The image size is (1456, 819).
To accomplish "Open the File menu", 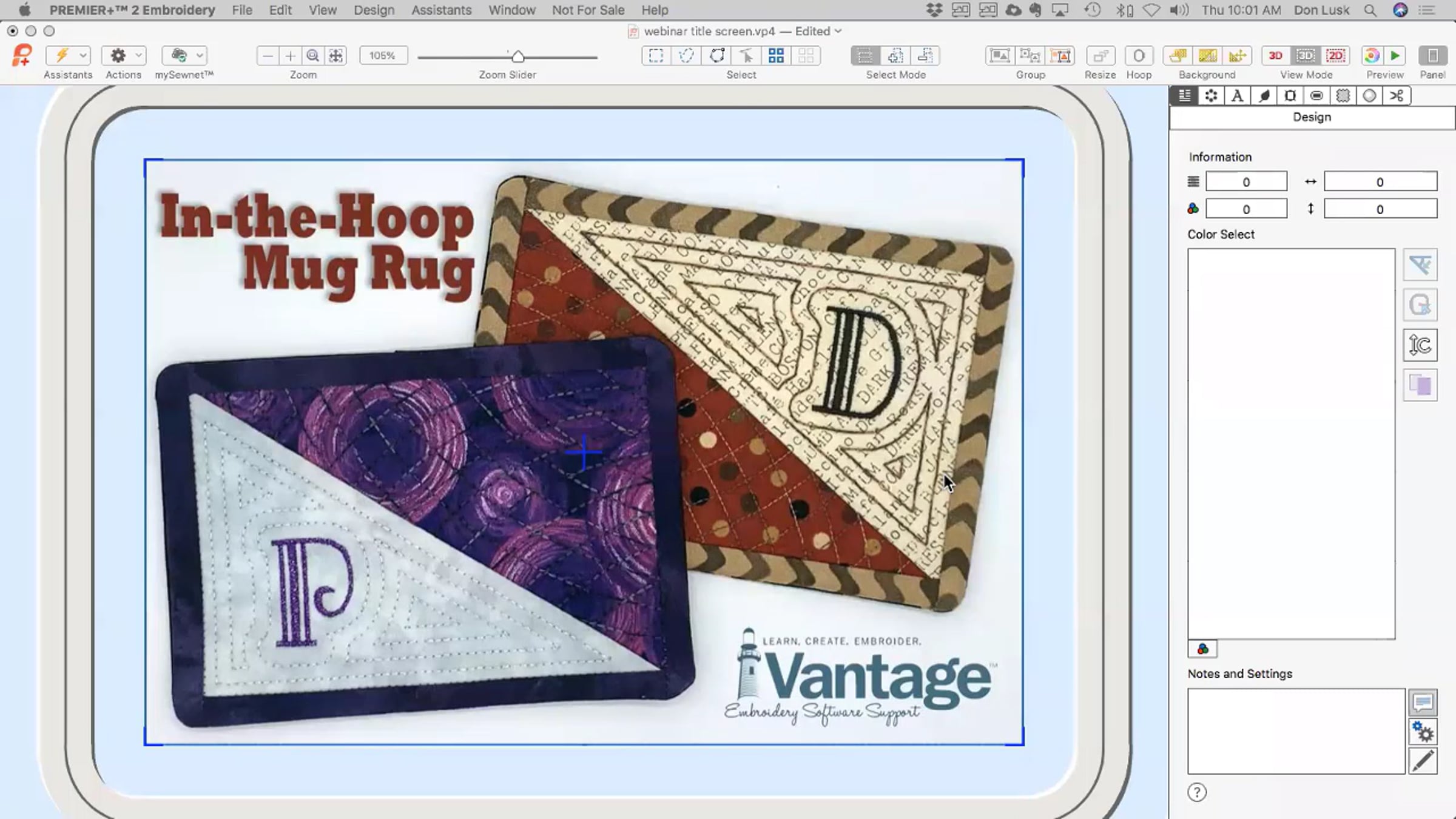I will point(242,10).
